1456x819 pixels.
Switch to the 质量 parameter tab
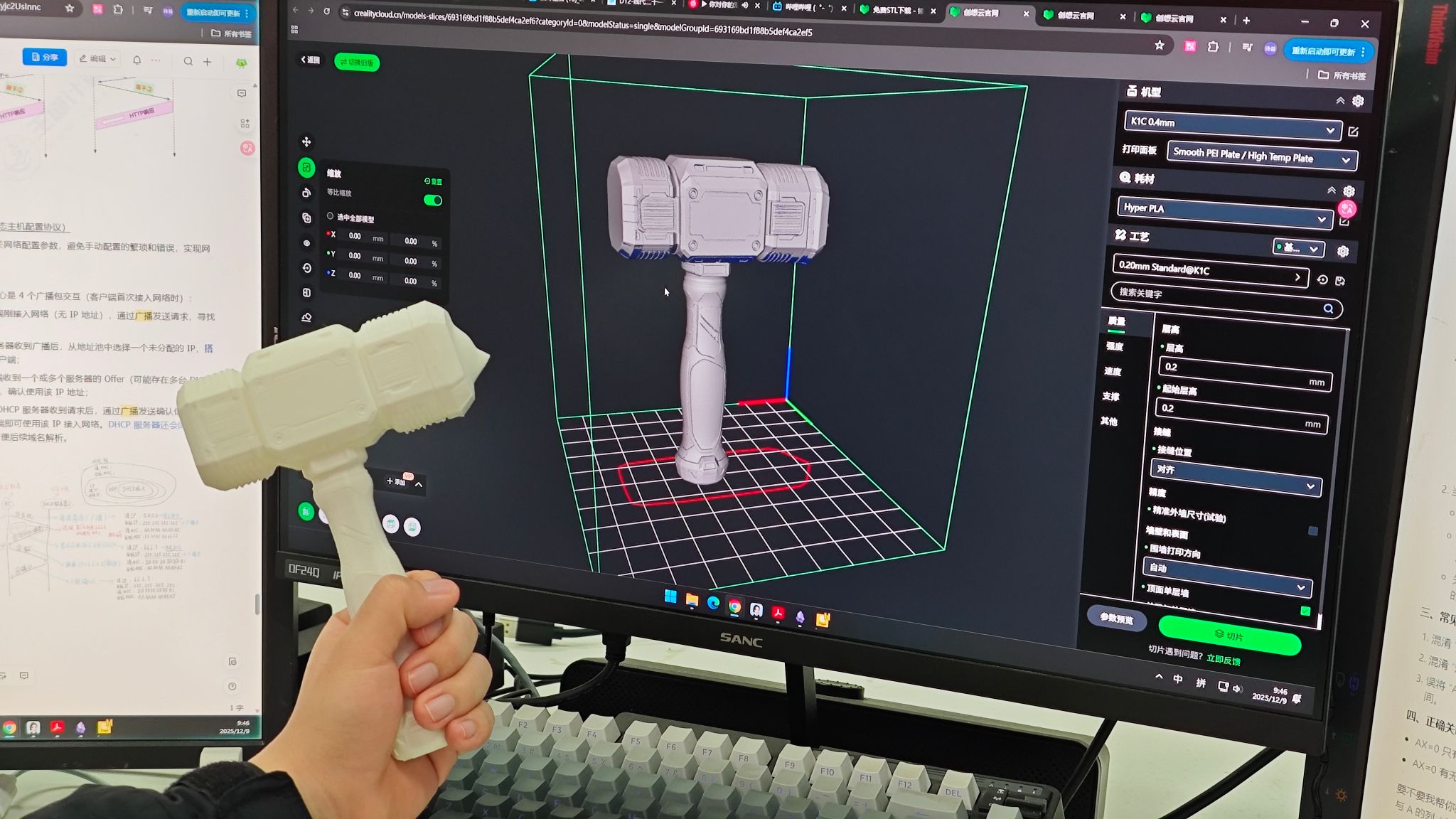point(1116,321)
